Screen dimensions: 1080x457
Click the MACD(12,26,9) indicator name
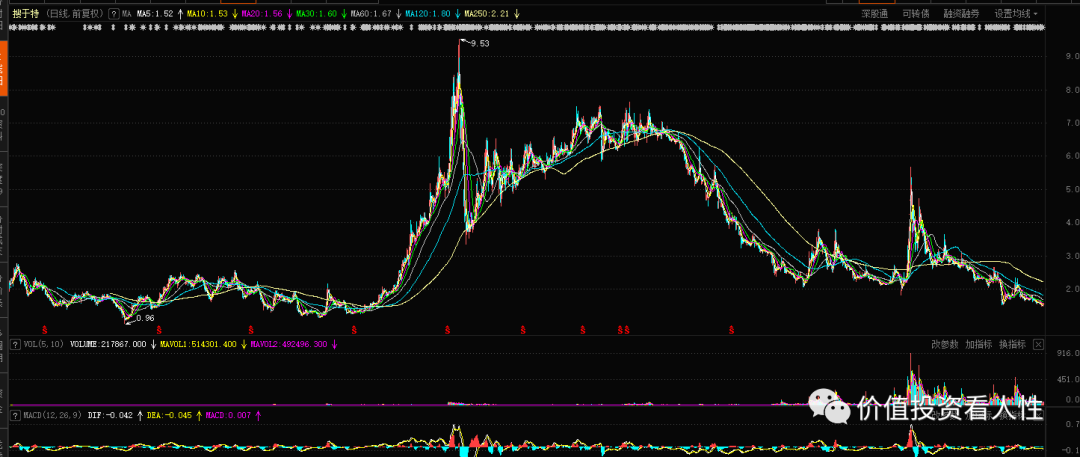(x=52, y=416)
